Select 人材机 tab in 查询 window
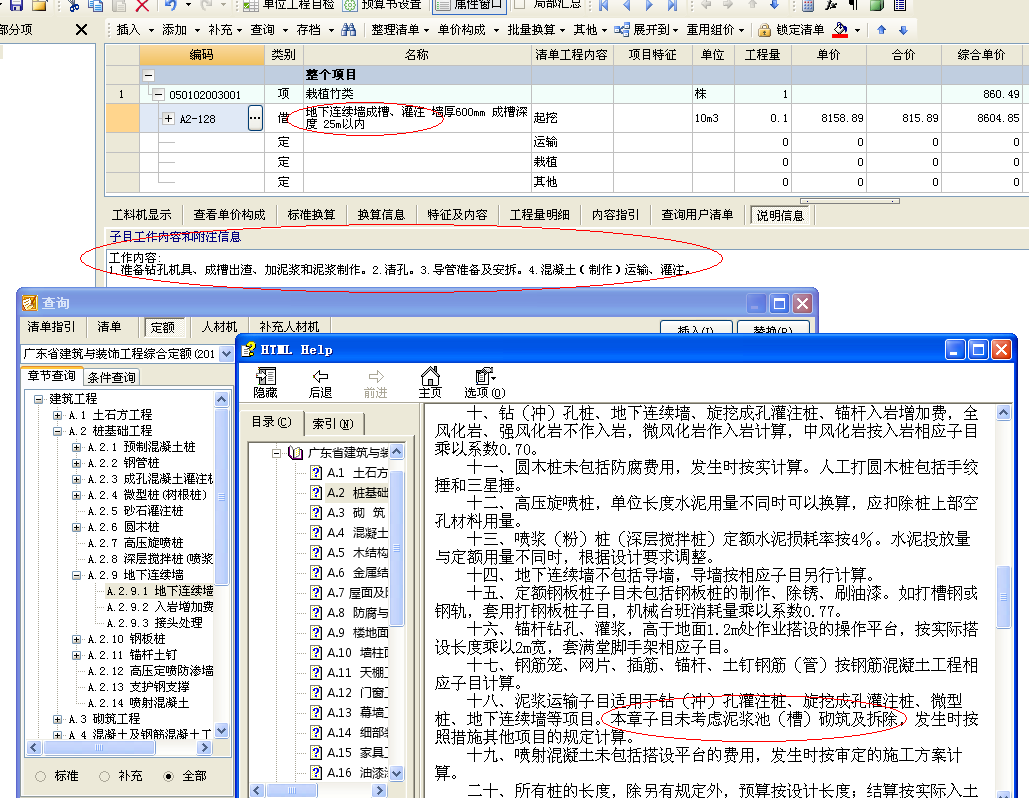Screen dimensions: 1029x798 [x=219, y=327]
